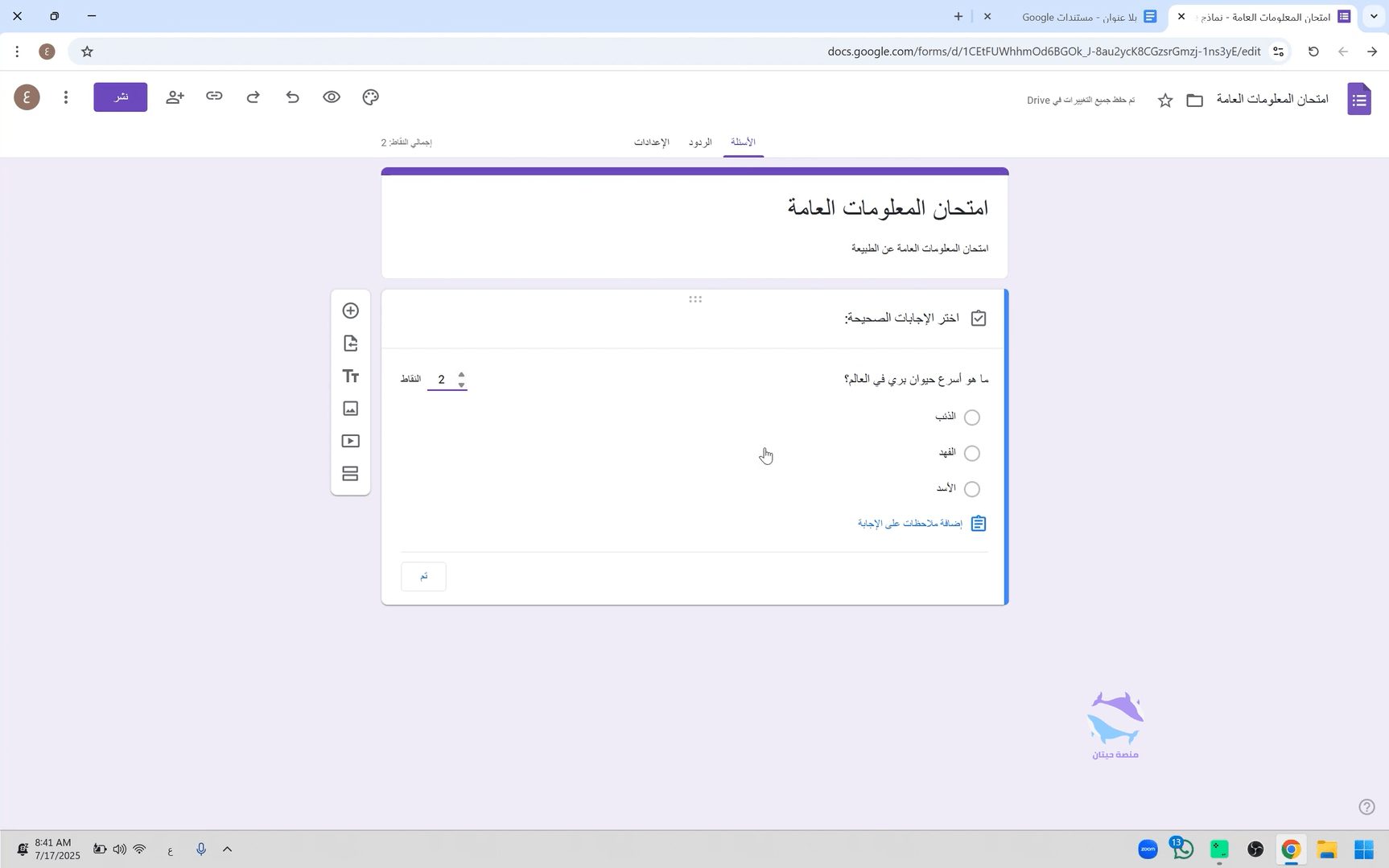Switch to the الردود tab

[700, 142]
